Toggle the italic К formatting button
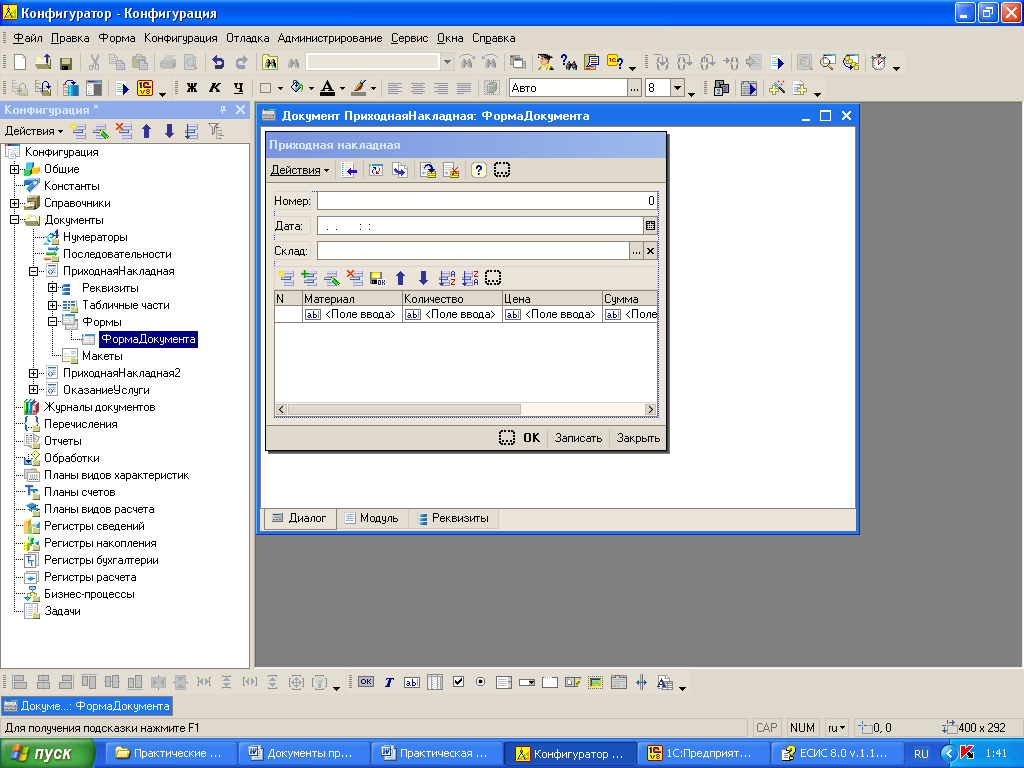The image size is (1024, 768). coord(215,88)
